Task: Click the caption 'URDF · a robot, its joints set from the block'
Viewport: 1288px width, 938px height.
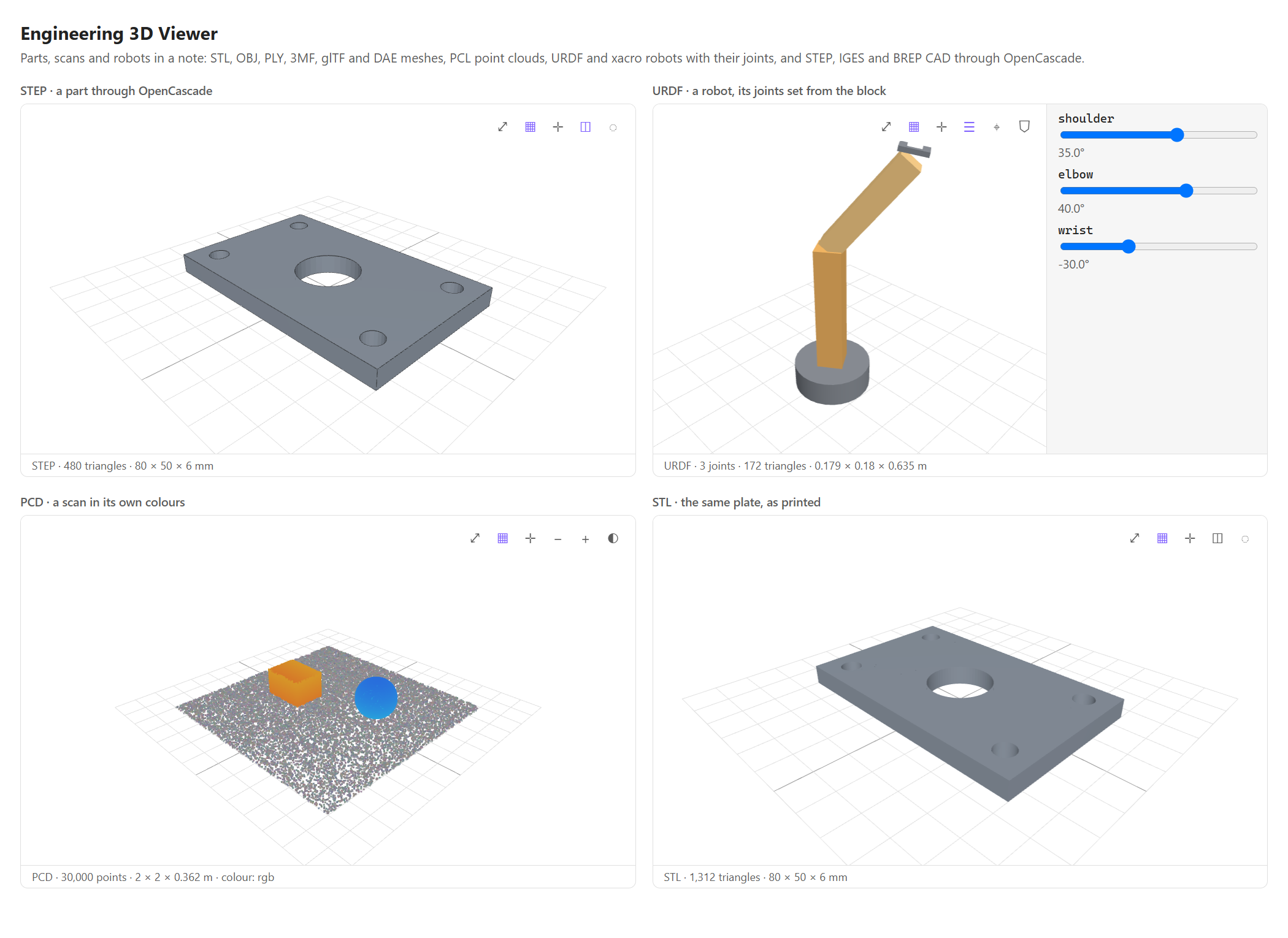Action: click(769, 91)
